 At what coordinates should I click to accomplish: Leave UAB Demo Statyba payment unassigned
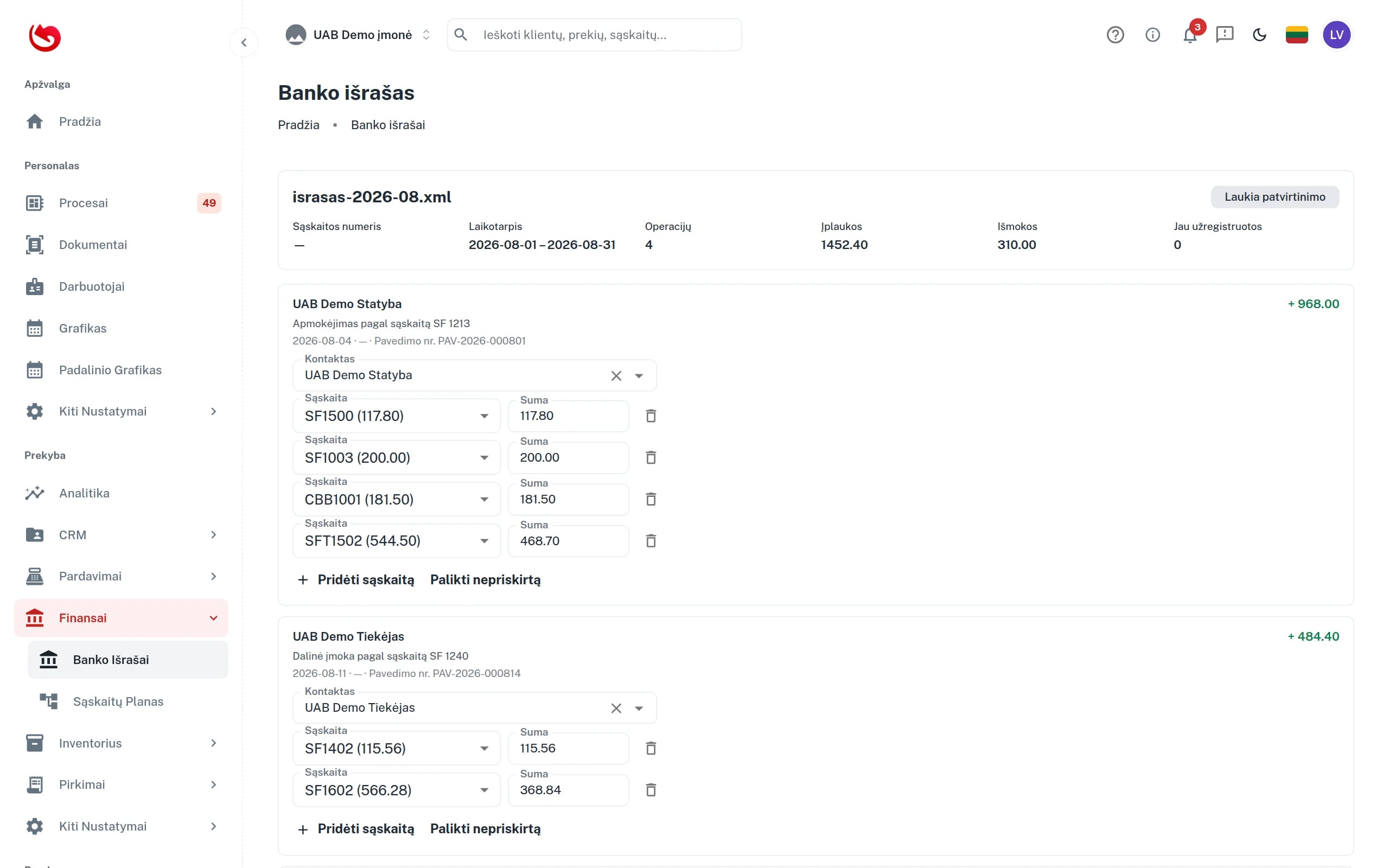coord(486,580)
